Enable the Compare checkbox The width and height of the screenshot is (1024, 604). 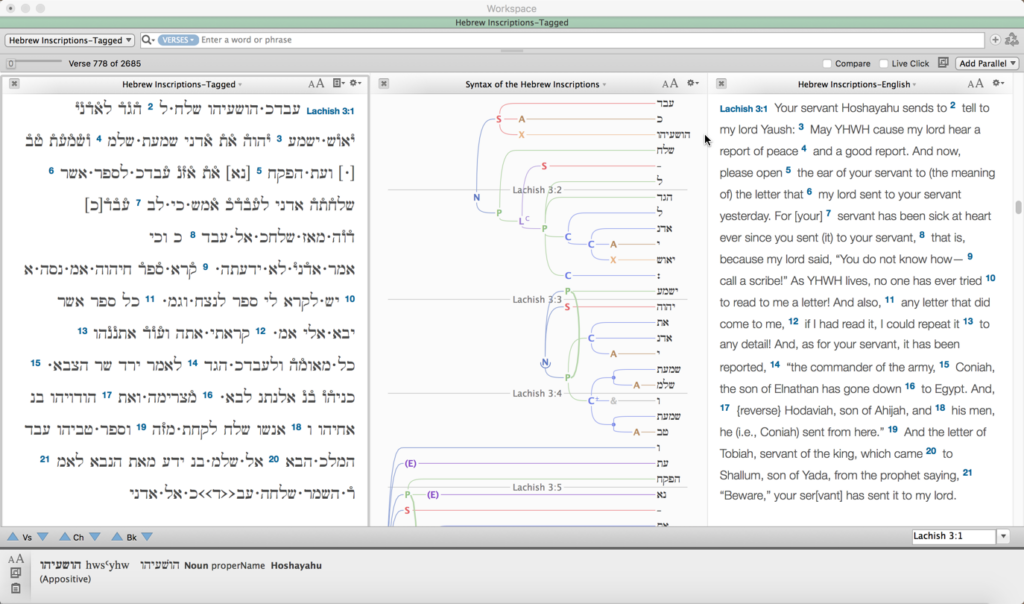click(829, 62)
